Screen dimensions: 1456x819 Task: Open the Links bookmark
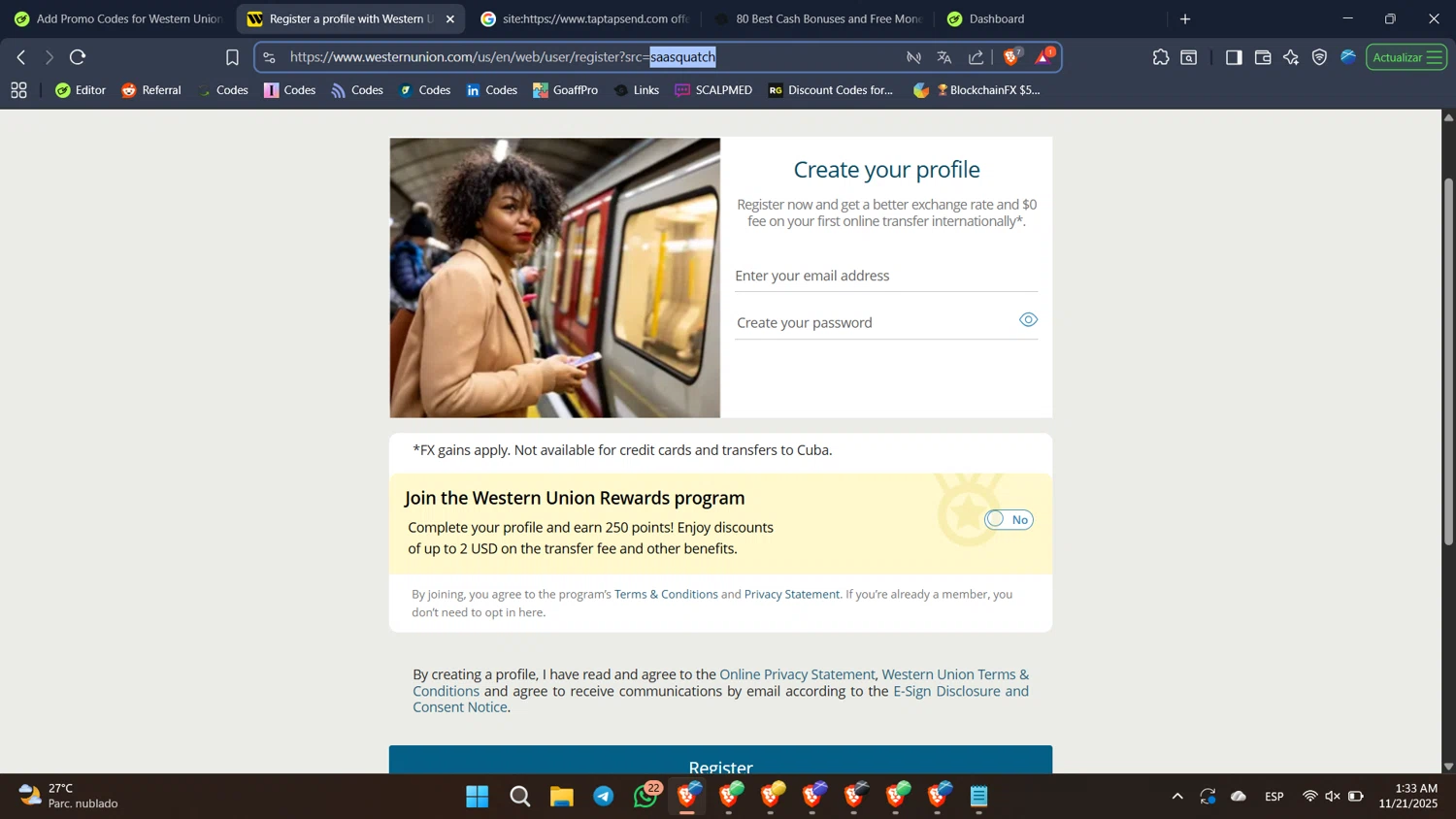637,90
